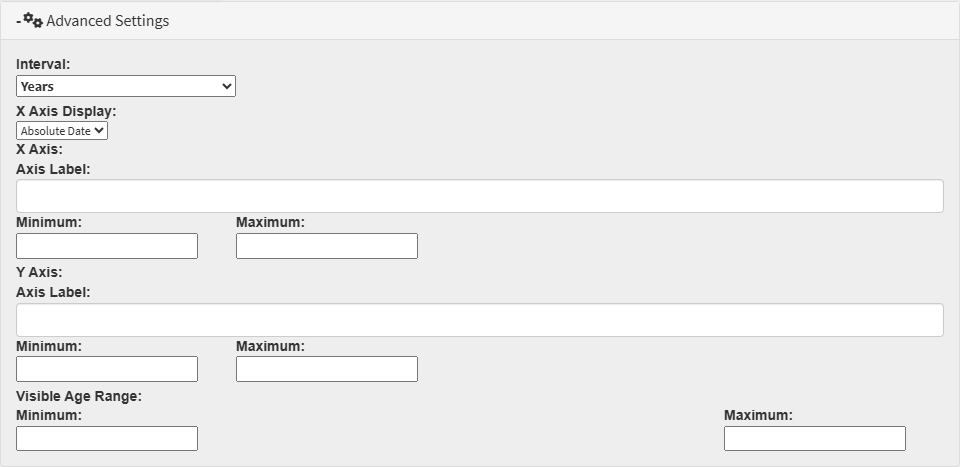Click the Y Axis Maximum input box

pos(326,369)
